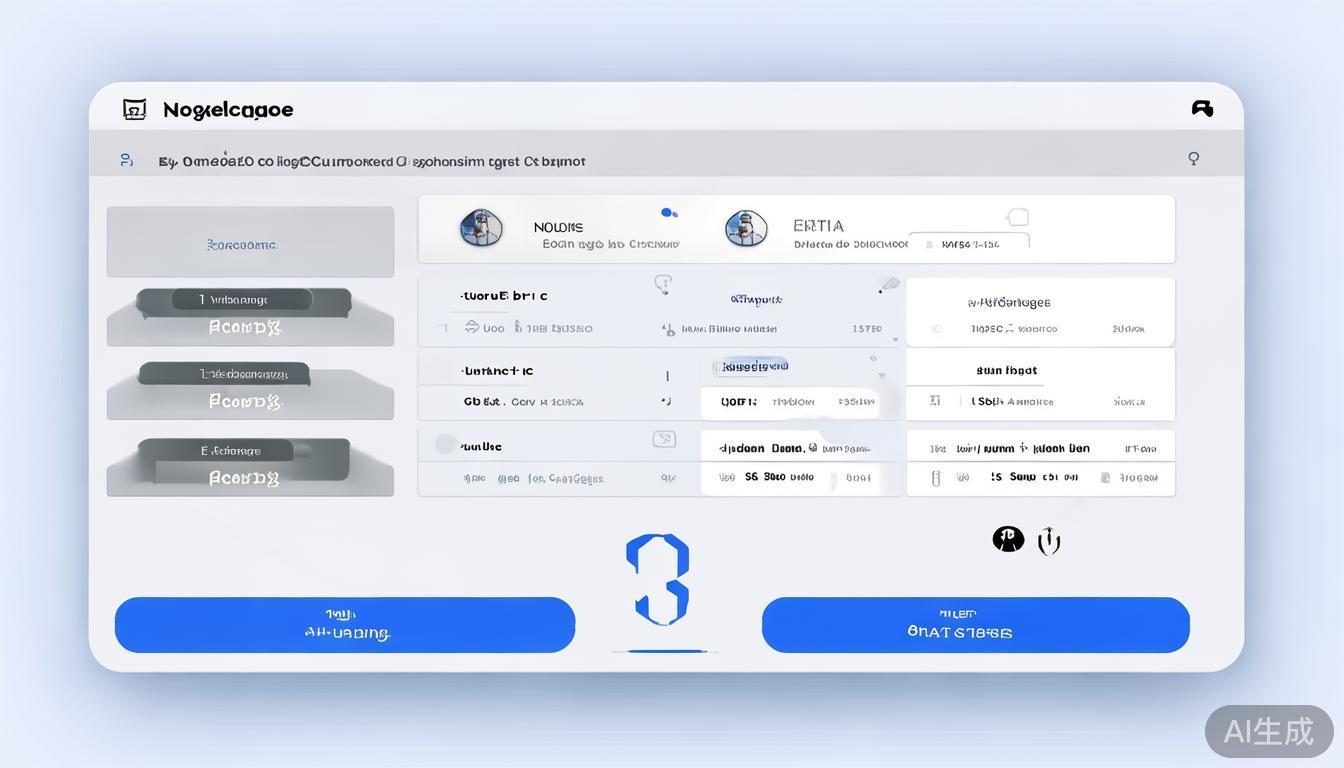1344x768 pixels.
Task: Click the large blue number 3 logo
Action: 659,580
